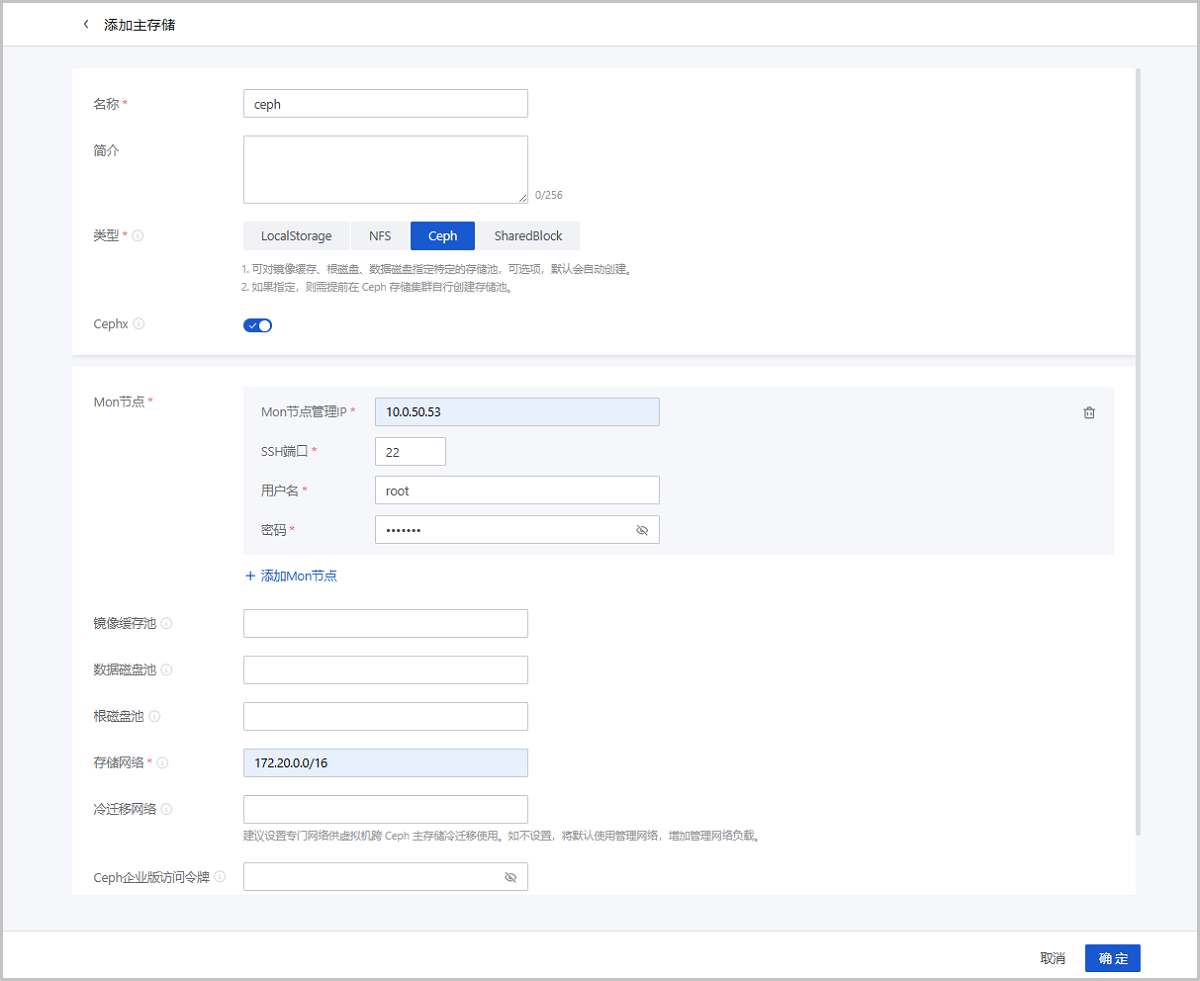Click the back arrow beside 添加主存储

coord(86,24)
